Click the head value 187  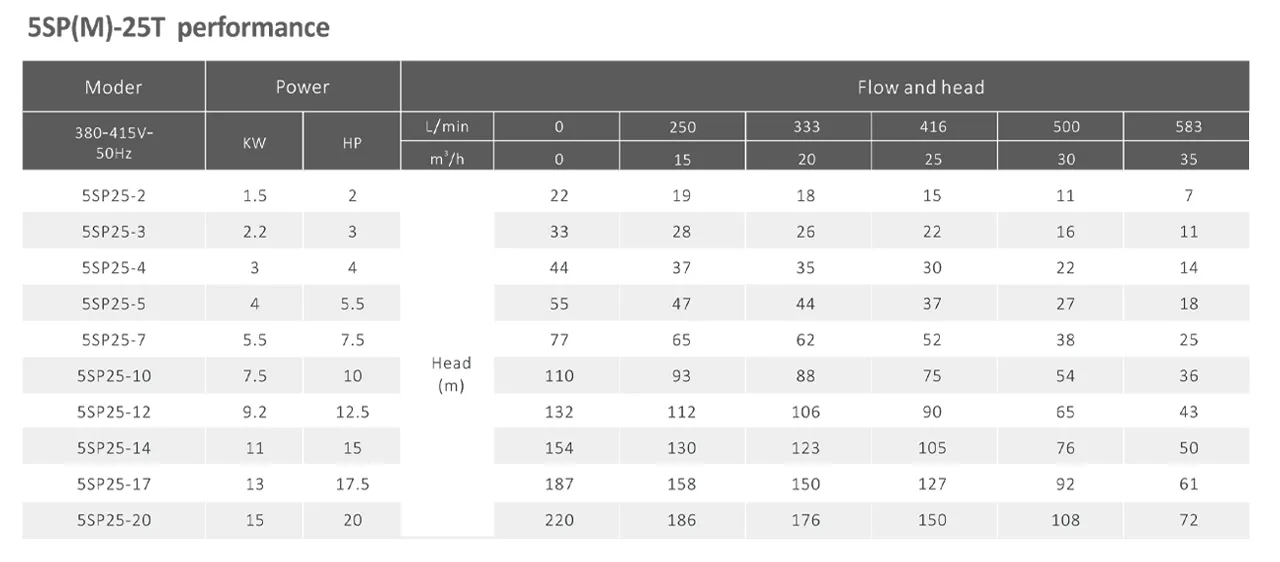559,484
